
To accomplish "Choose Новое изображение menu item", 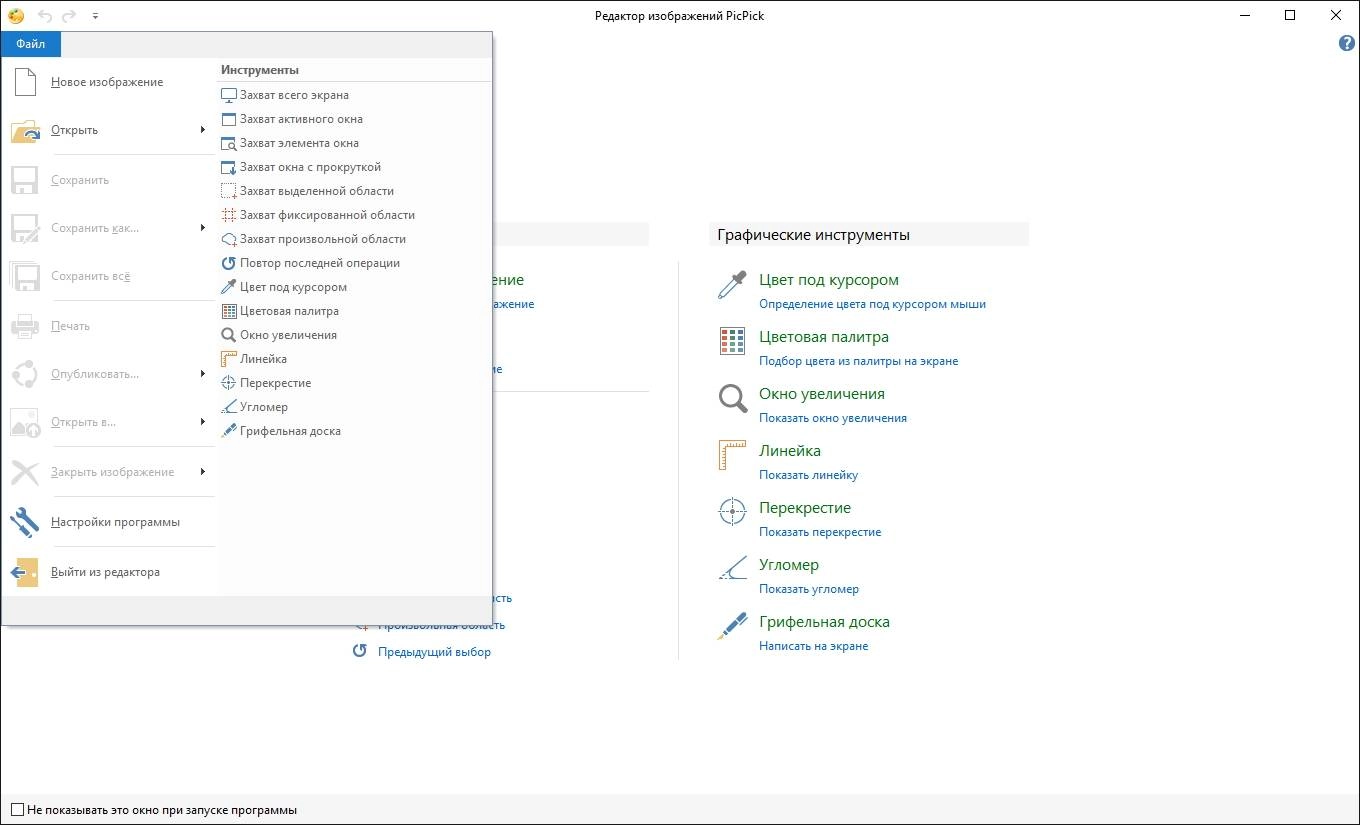I will pyautogui.click(x=109, y=82).
